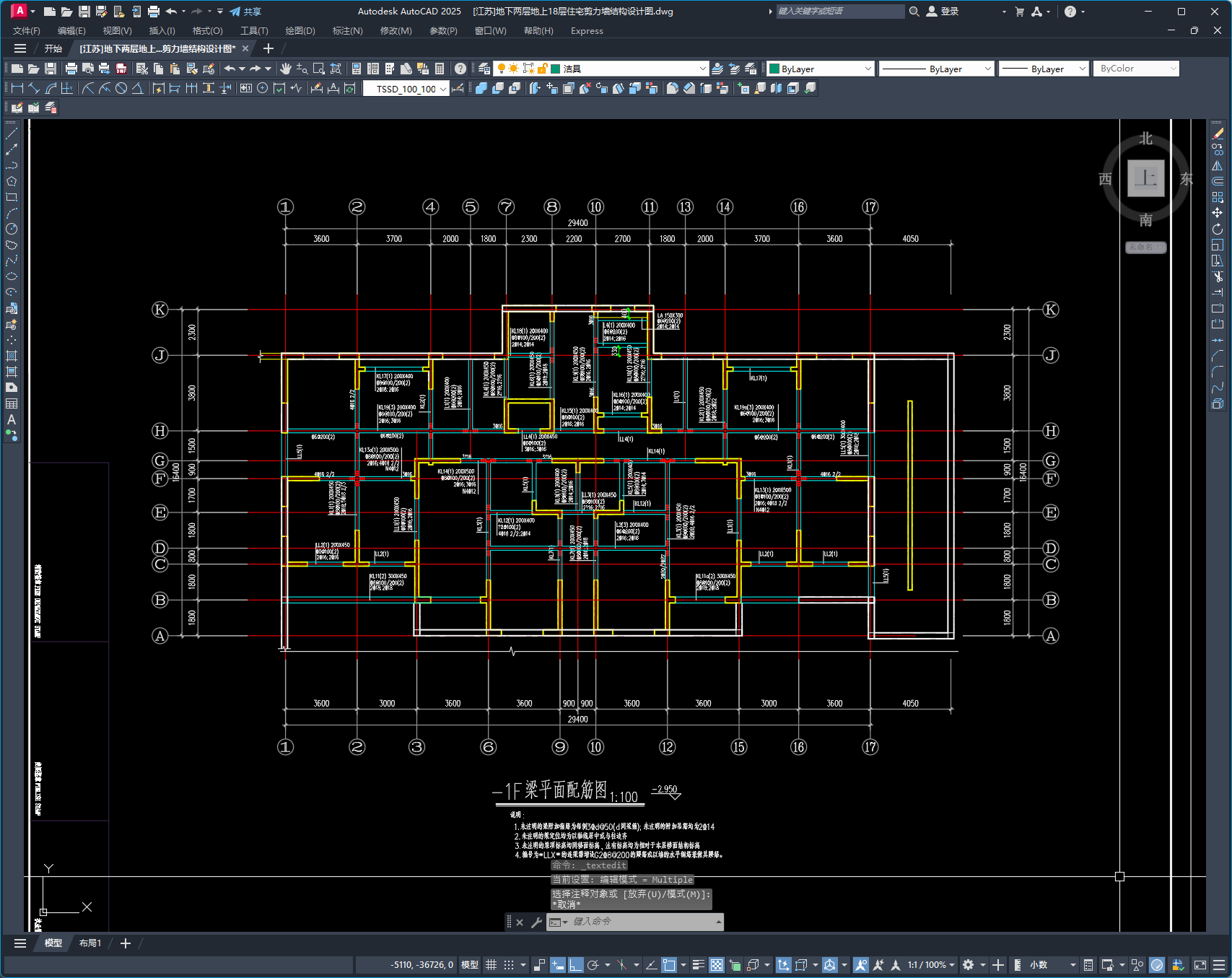
Task: Open the 文件(F) menu
Action: (x=27, y=31)
